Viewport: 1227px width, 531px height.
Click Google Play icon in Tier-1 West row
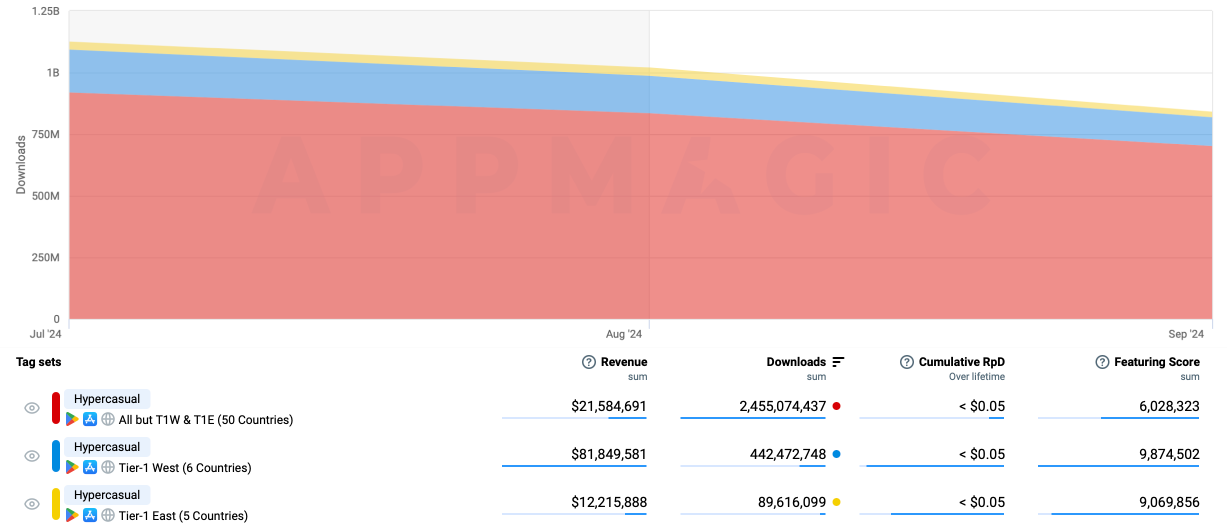tap(72, 467)
